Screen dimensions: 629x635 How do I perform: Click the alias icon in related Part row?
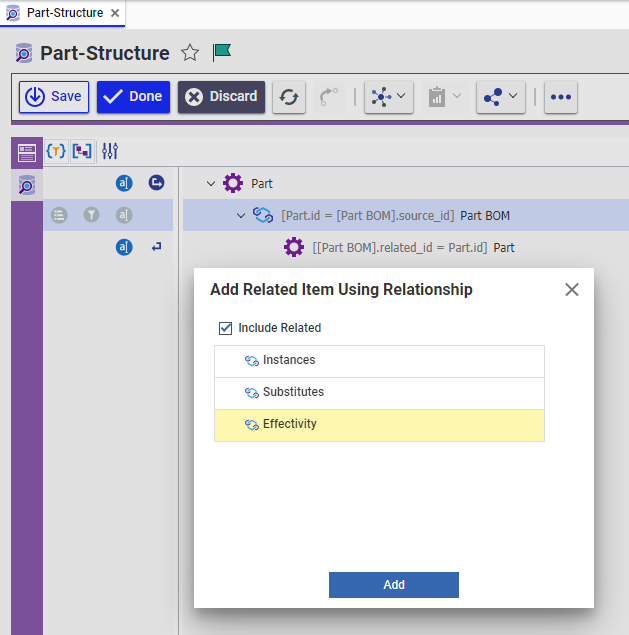click(124, 247)
